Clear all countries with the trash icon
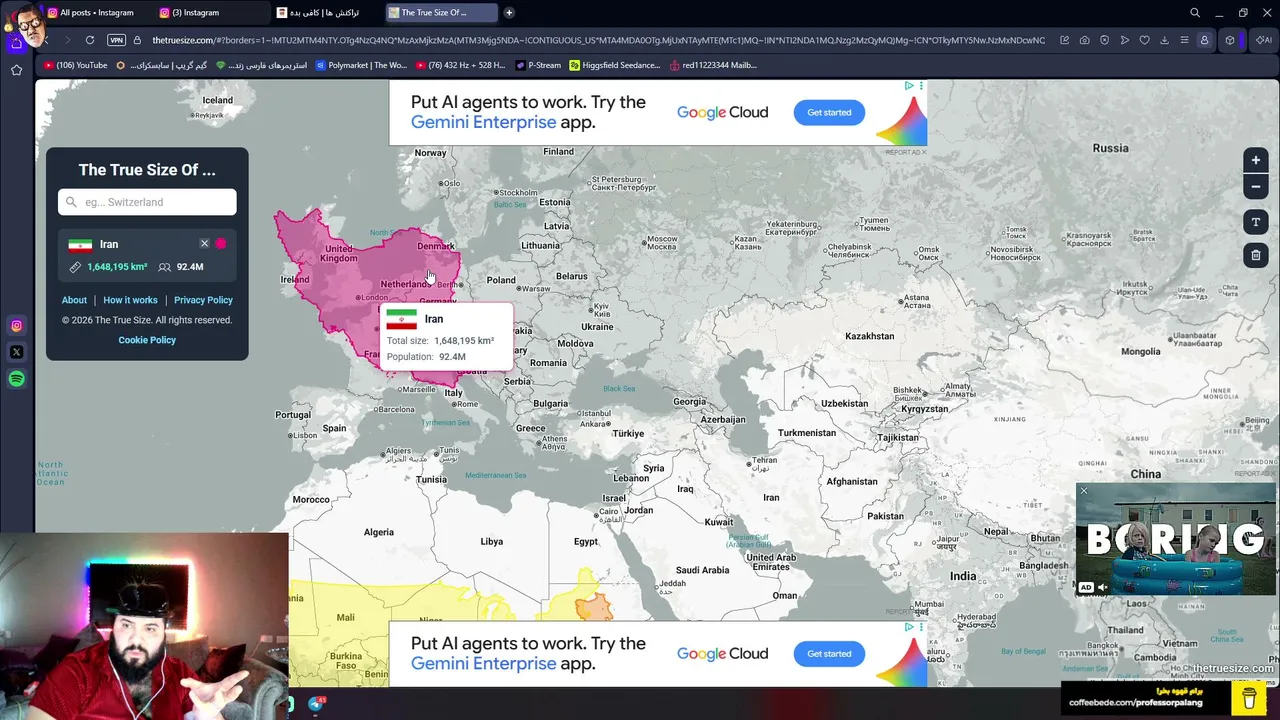Image resolution: width=1280 pixels, height=720 pixels. pyautogui.click(x=1256, y=255)
